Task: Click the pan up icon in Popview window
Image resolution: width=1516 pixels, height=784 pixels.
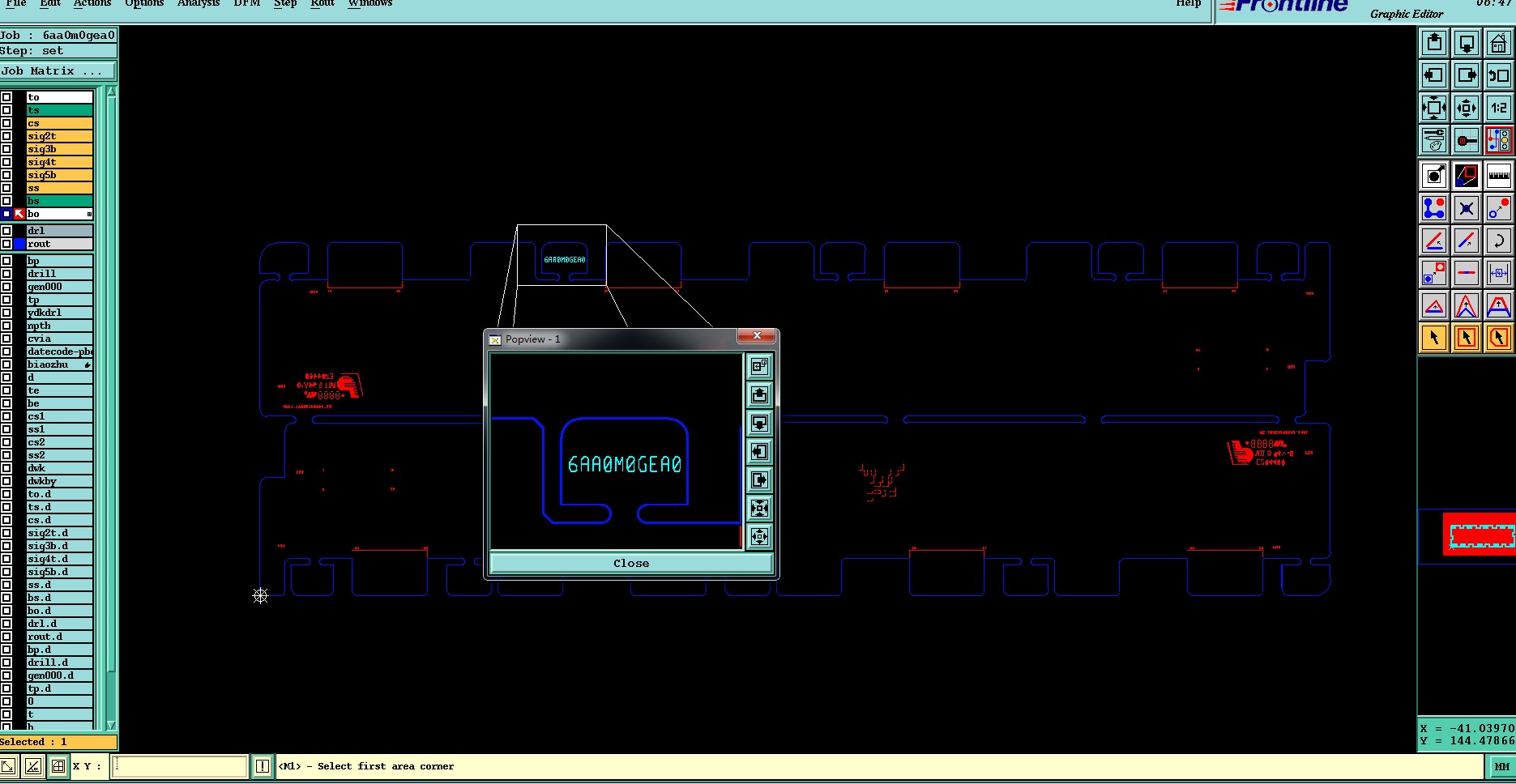Action: [759, 394]
